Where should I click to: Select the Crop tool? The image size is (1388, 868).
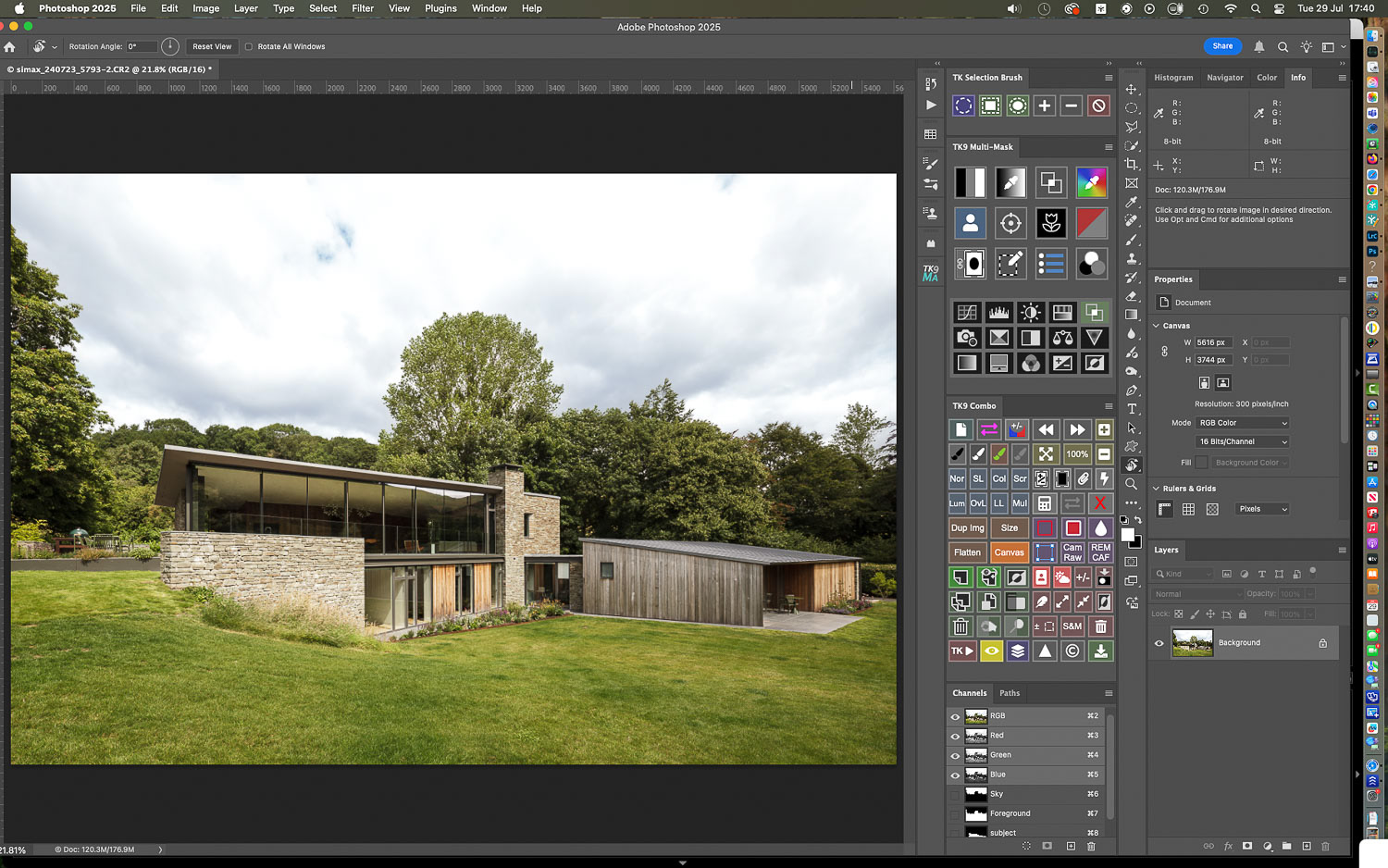point(1131,165)
